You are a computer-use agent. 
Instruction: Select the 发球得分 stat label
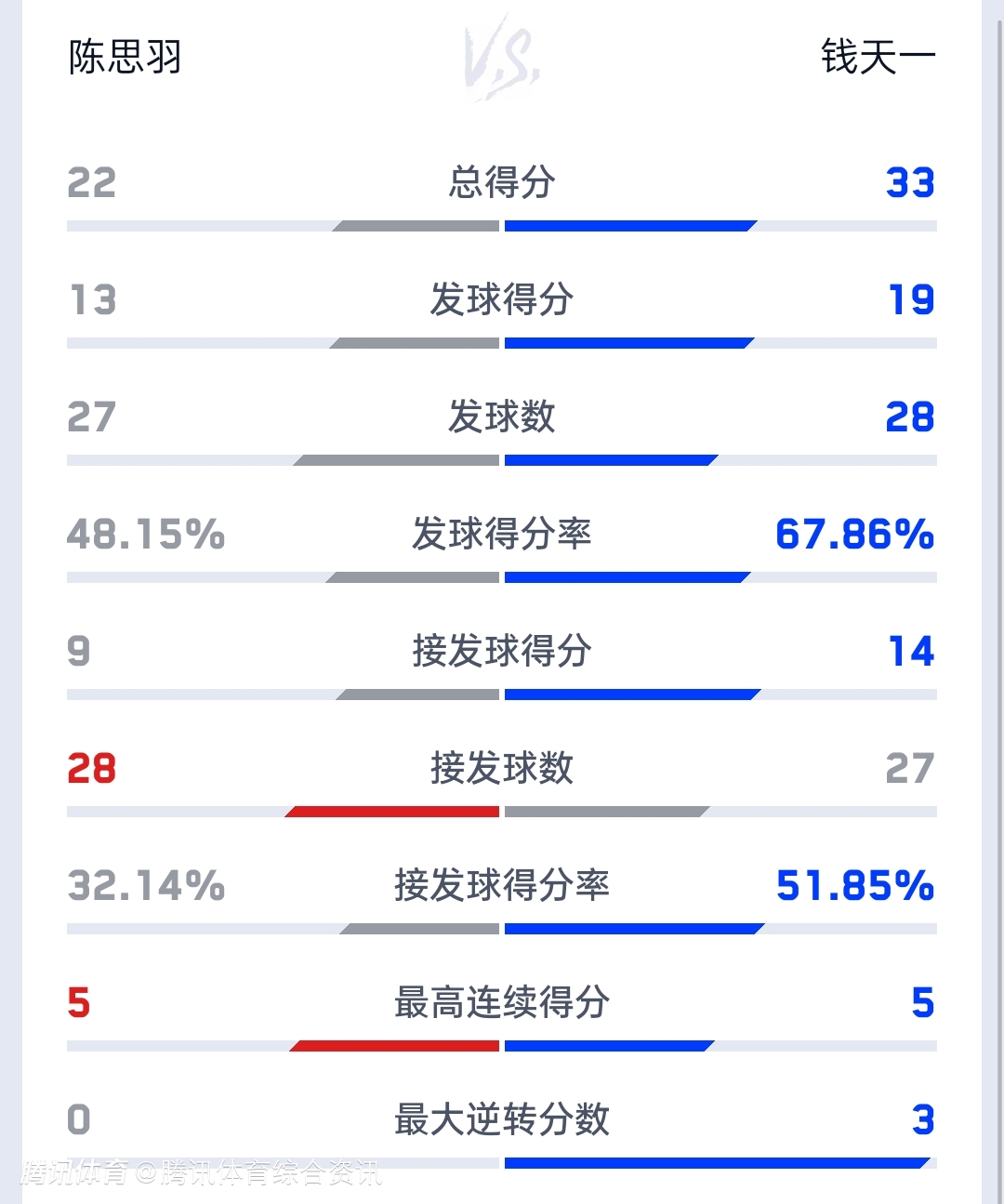click(x=502, y=299)
